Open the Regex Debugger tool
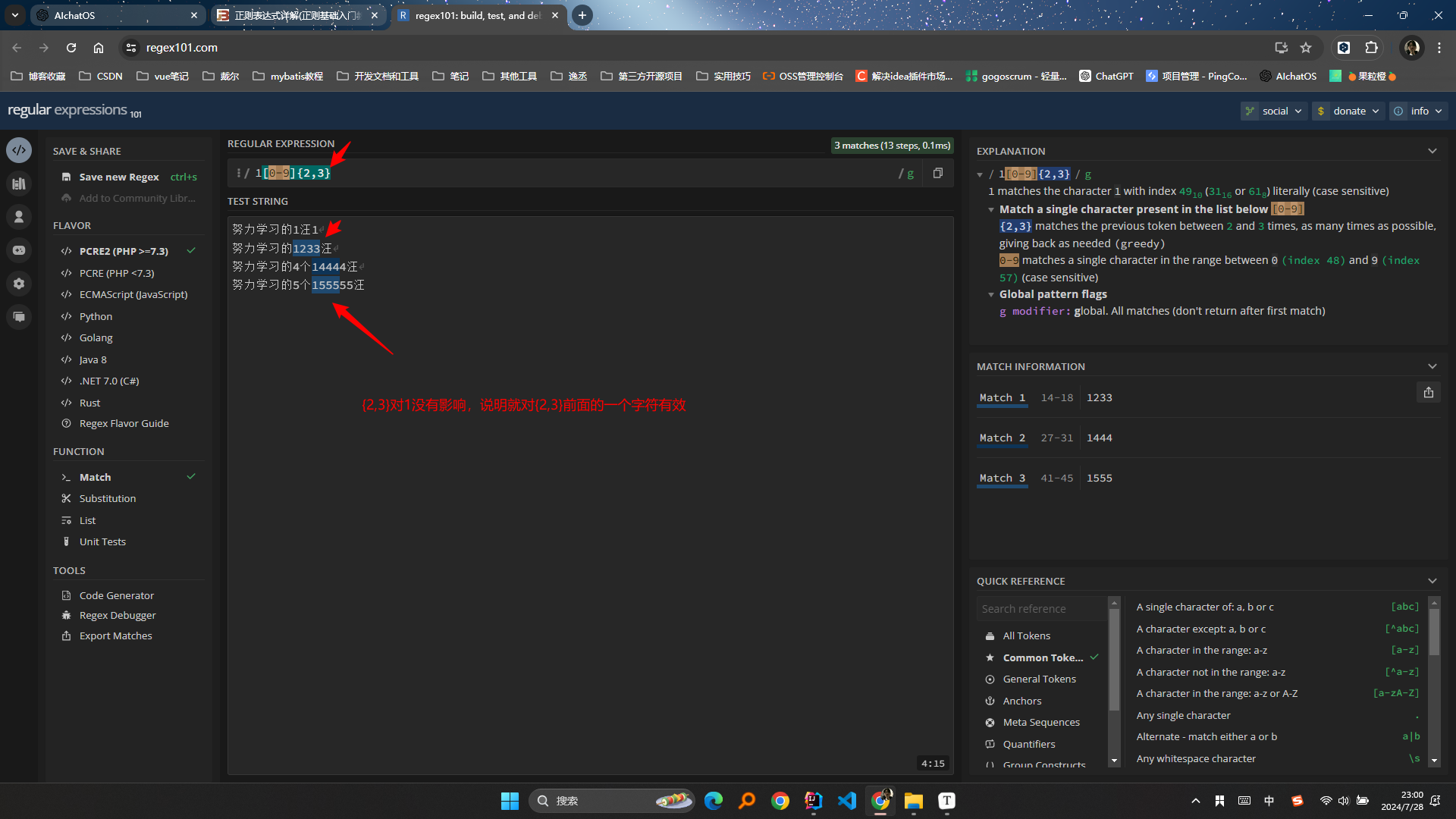The image size is (1456, 819). coord(118,615)
